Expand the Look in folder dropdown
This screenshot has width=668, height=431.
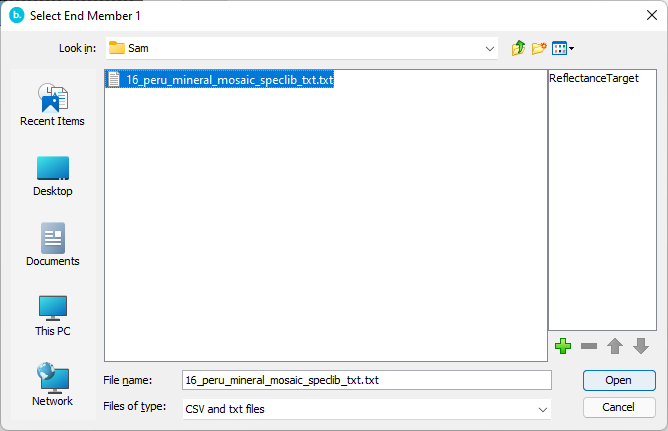tap(490, 48)
